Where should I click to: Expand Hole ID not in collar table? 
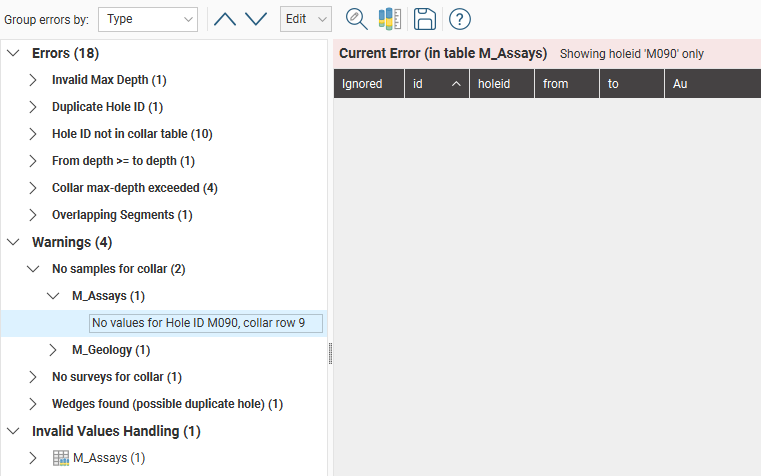(x=33, y=134)
